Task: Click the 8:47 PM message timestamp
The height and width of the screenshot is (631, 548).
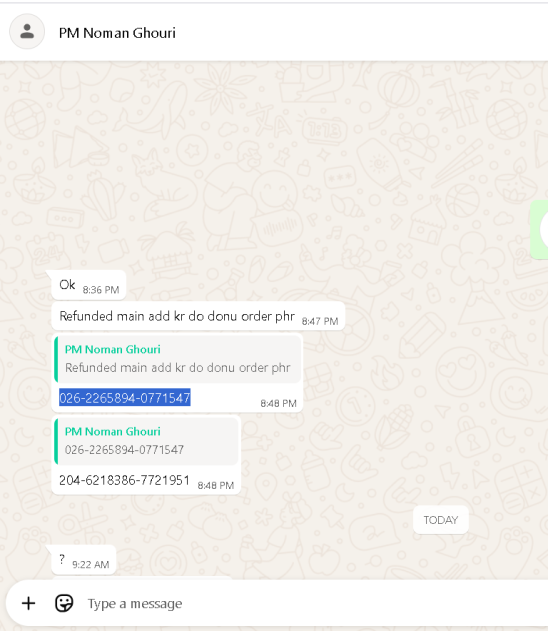Action: 320,321
